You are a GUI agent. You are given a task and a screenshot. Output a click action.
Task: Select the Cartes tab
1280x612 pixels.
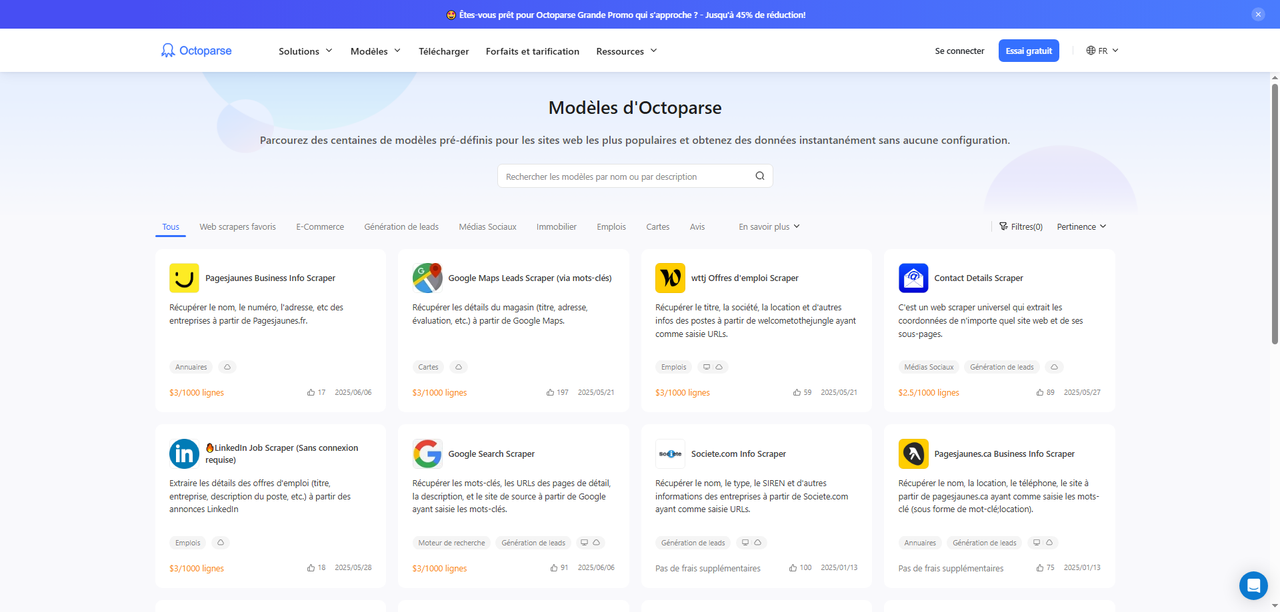click(x=658, y=227)
